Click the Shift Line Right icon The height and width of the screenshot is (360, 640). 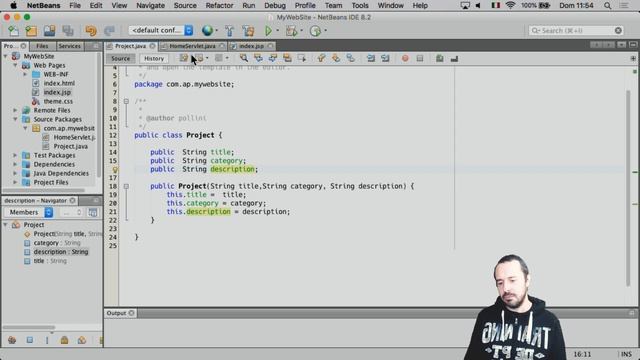(x=385, y=58)
